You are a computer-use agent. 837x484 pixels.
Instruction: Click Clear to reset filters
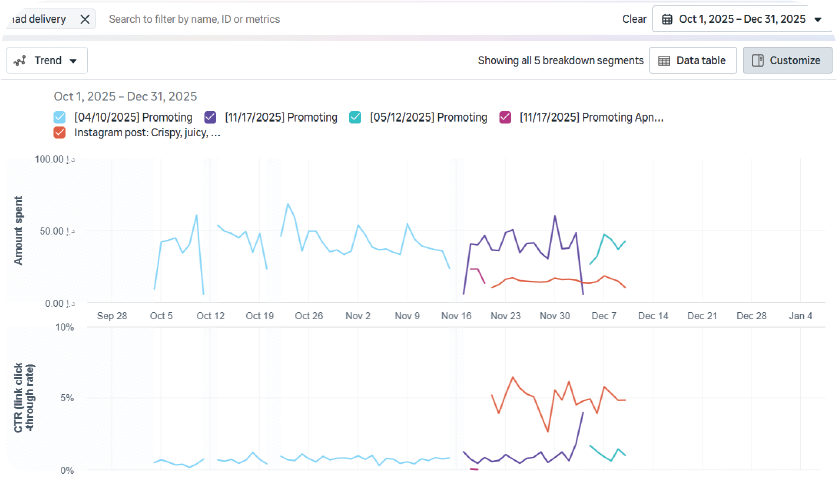tap(634, 19)
